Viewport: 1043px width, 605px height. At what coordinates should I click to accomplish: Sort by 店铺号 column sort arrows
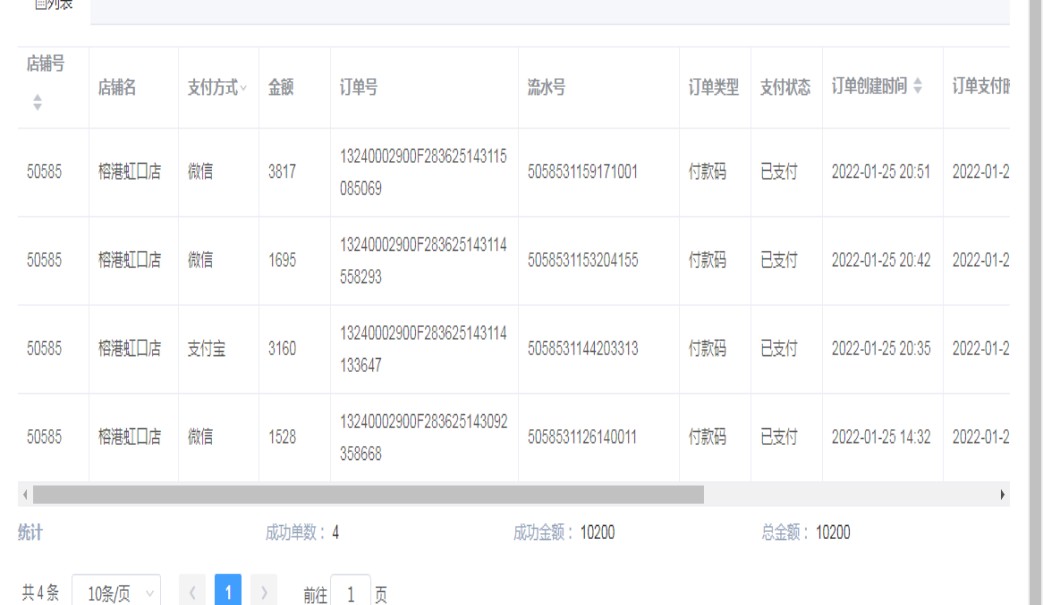click(x=39, y=102)
